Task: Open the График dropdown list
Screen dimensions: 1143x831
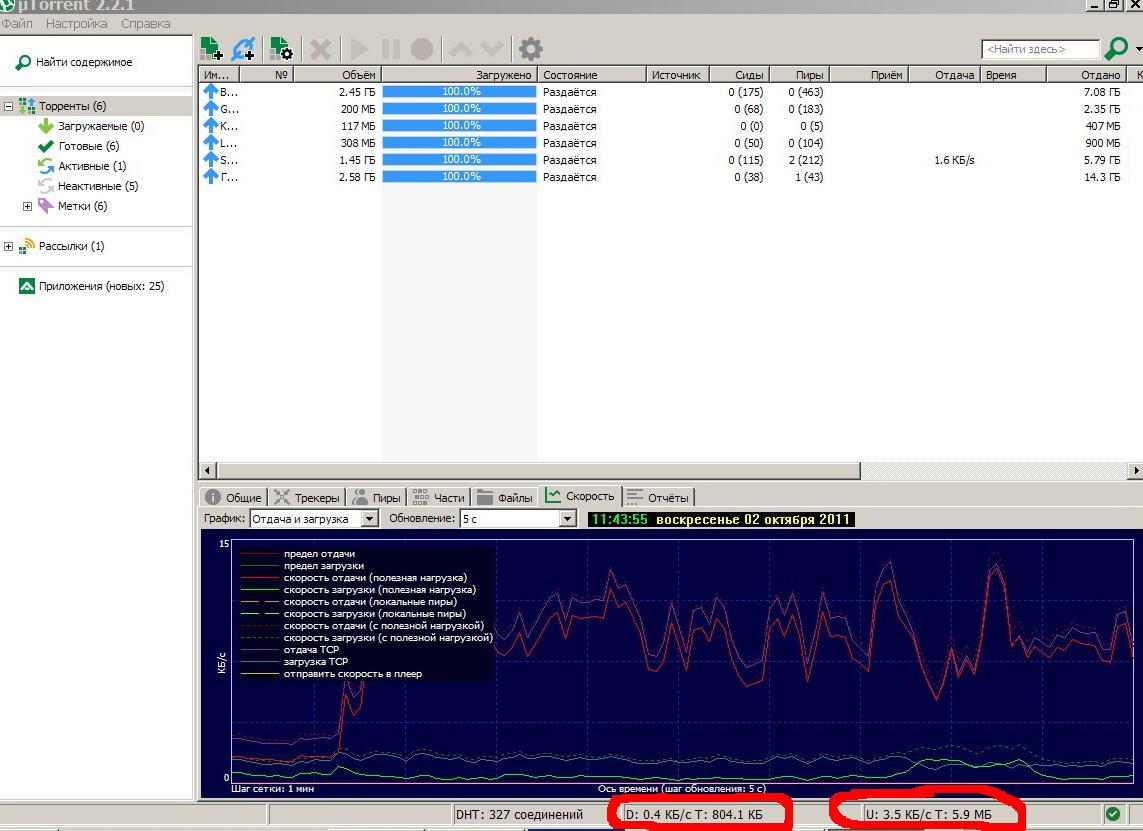Action: [369, 519]
